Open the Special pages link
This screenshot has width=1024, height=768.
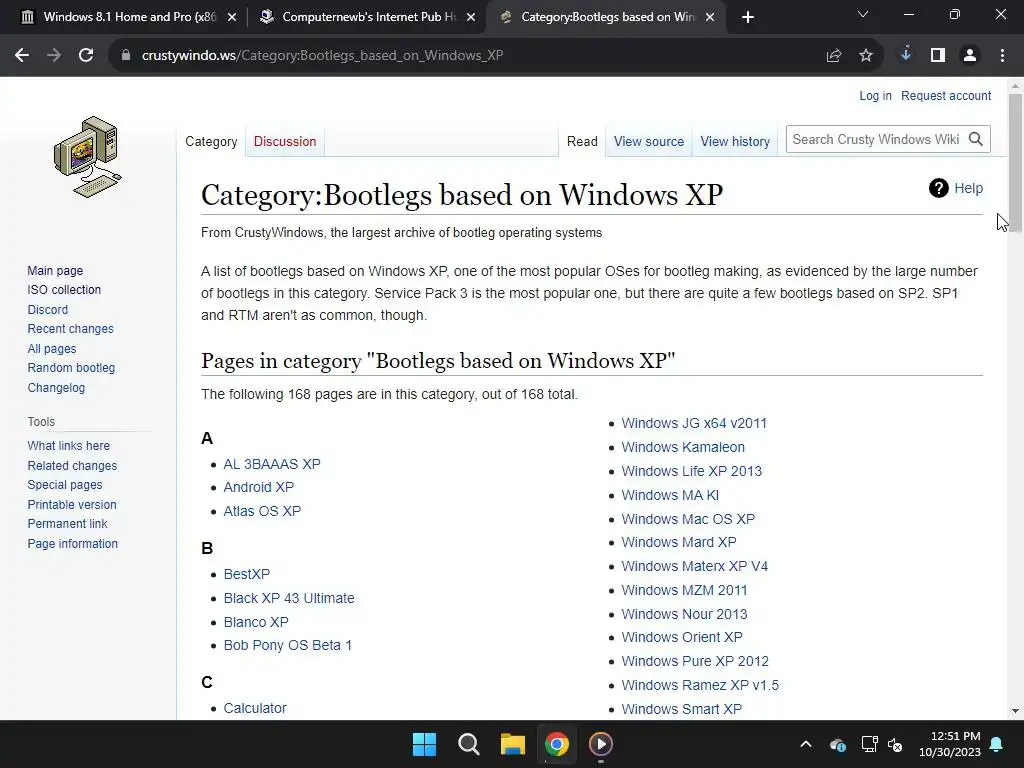pyautogui.click(x=65, y=485)
